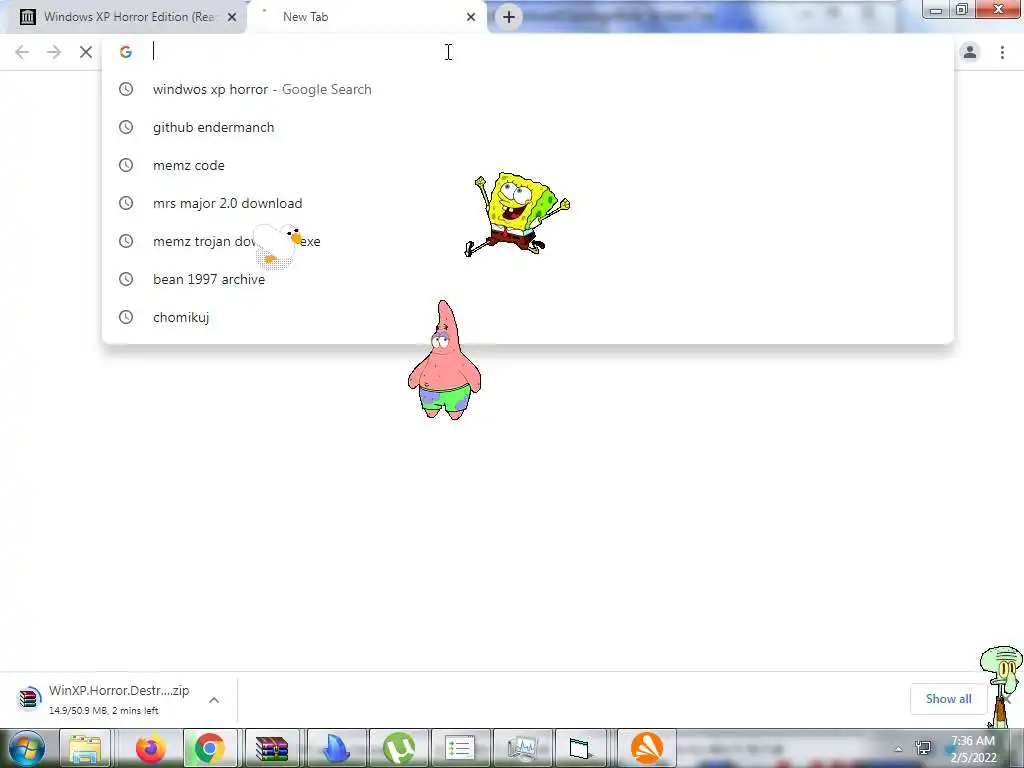
Task: Show hidden tray icons arrow
Action: click(x=899, y=749)
